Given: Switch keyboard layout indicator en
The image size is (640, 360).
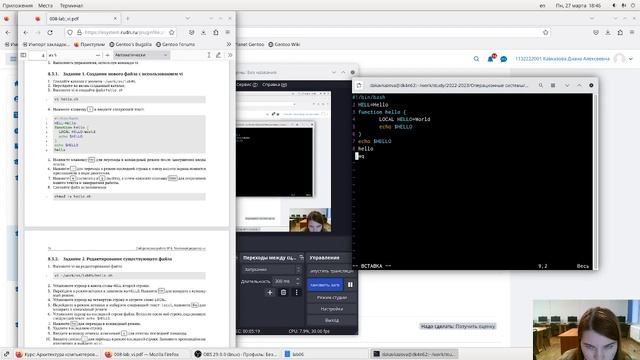Looking at the screenshot, I should click(542, 5).
